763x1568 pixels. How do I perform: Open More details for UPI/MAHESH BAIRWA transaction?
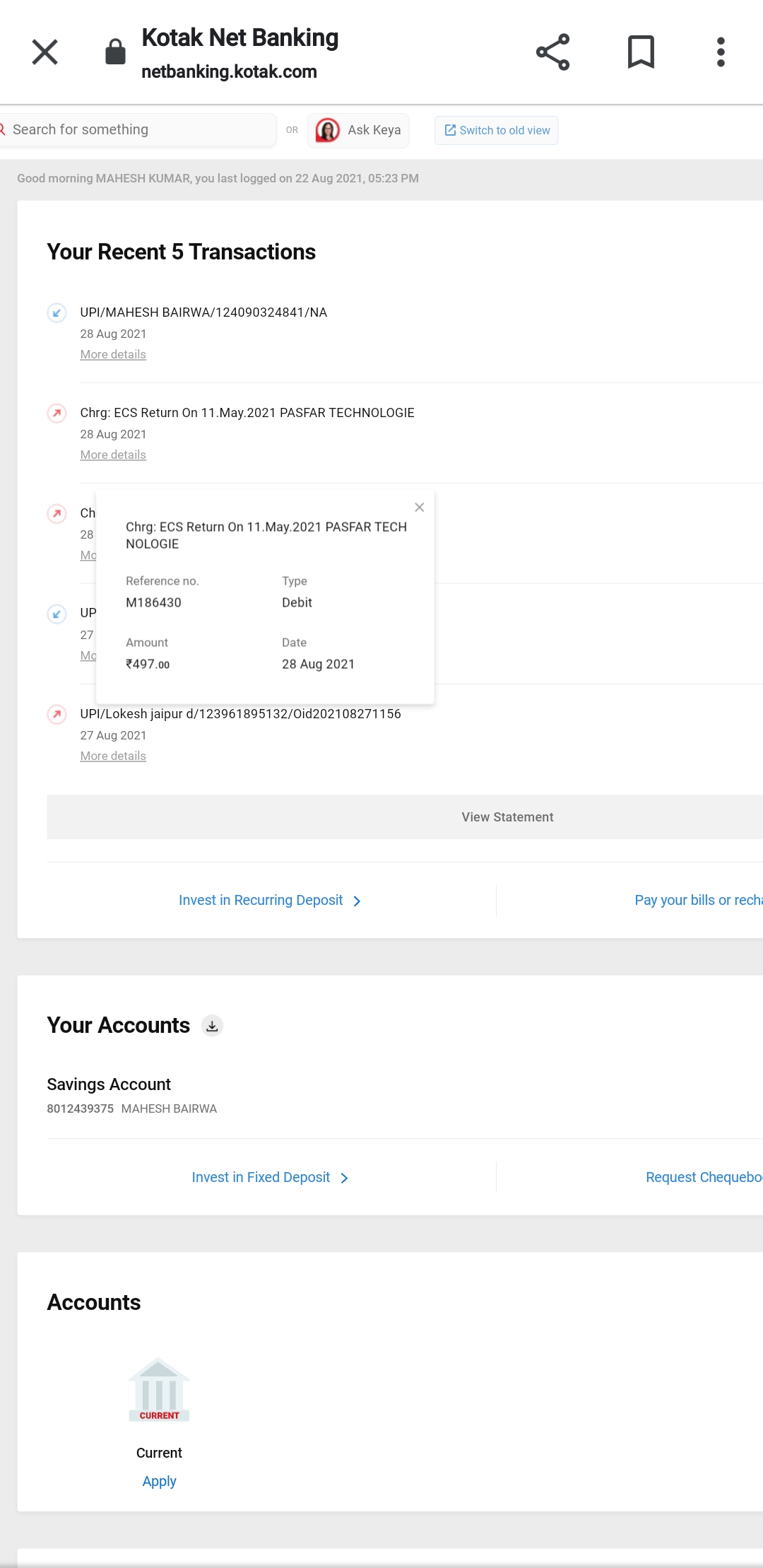(113, 355)
